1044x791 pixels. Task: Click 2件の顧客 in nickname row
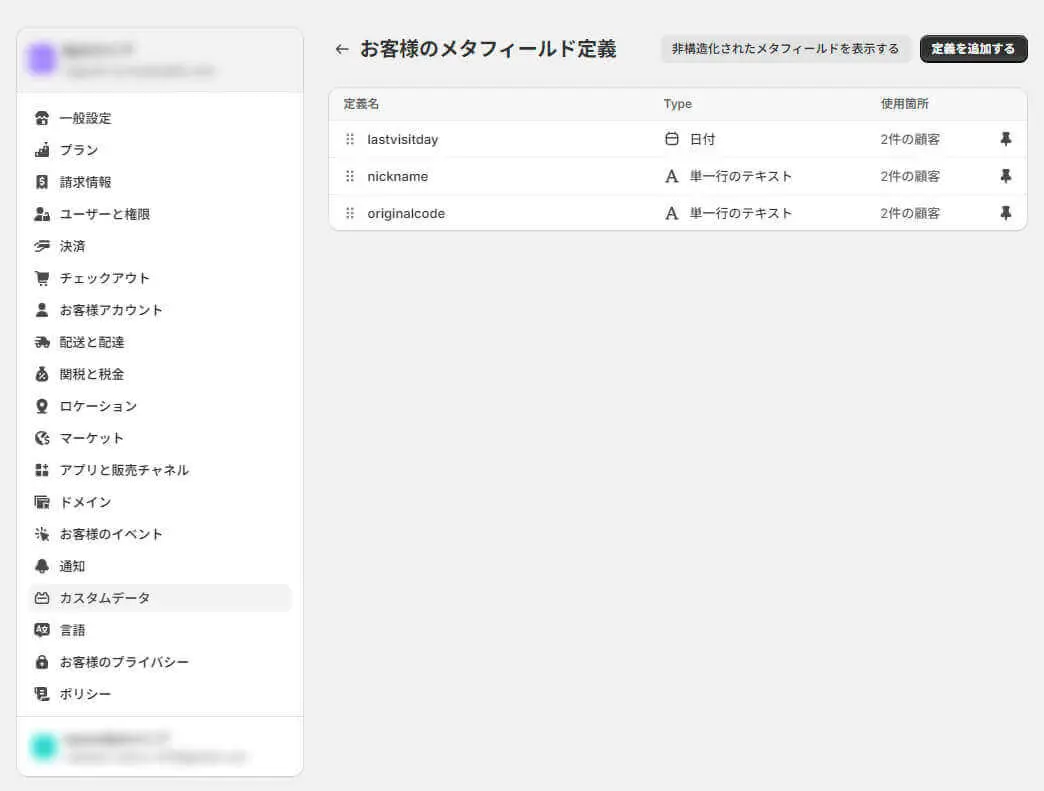[x=910, y=176]
